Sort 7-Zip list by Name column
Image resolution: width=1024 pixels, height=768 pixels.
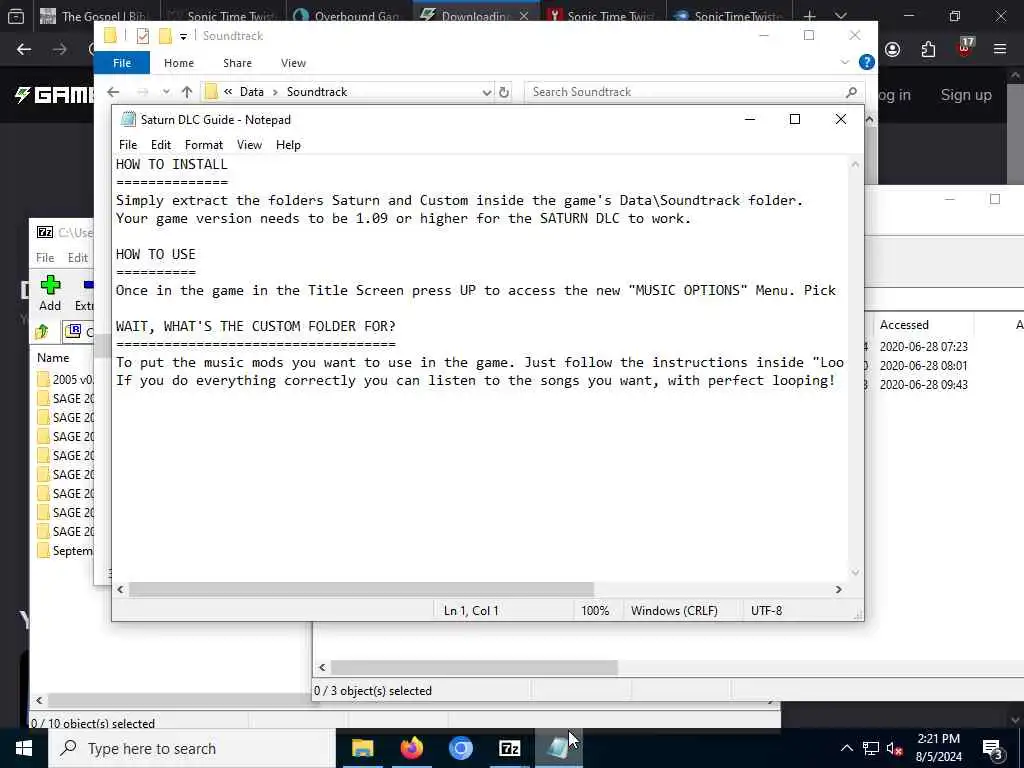53,358
